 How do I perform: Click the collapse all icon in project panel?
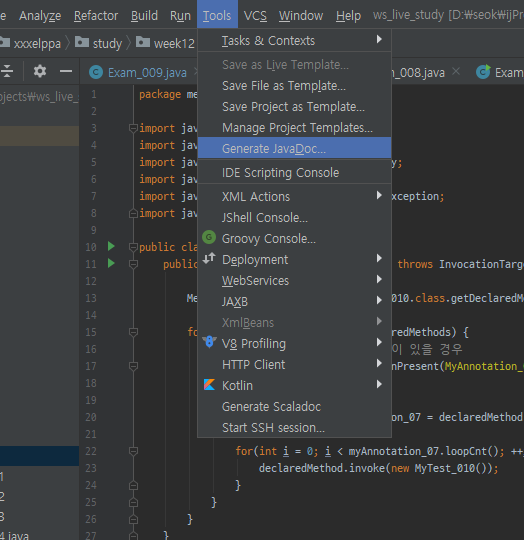point(7,71)
